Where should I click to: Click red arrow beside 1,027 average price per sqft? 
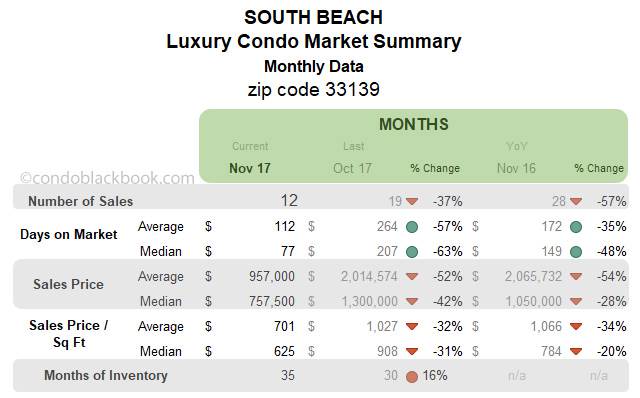pyautogui.click(x=412, y=327)
